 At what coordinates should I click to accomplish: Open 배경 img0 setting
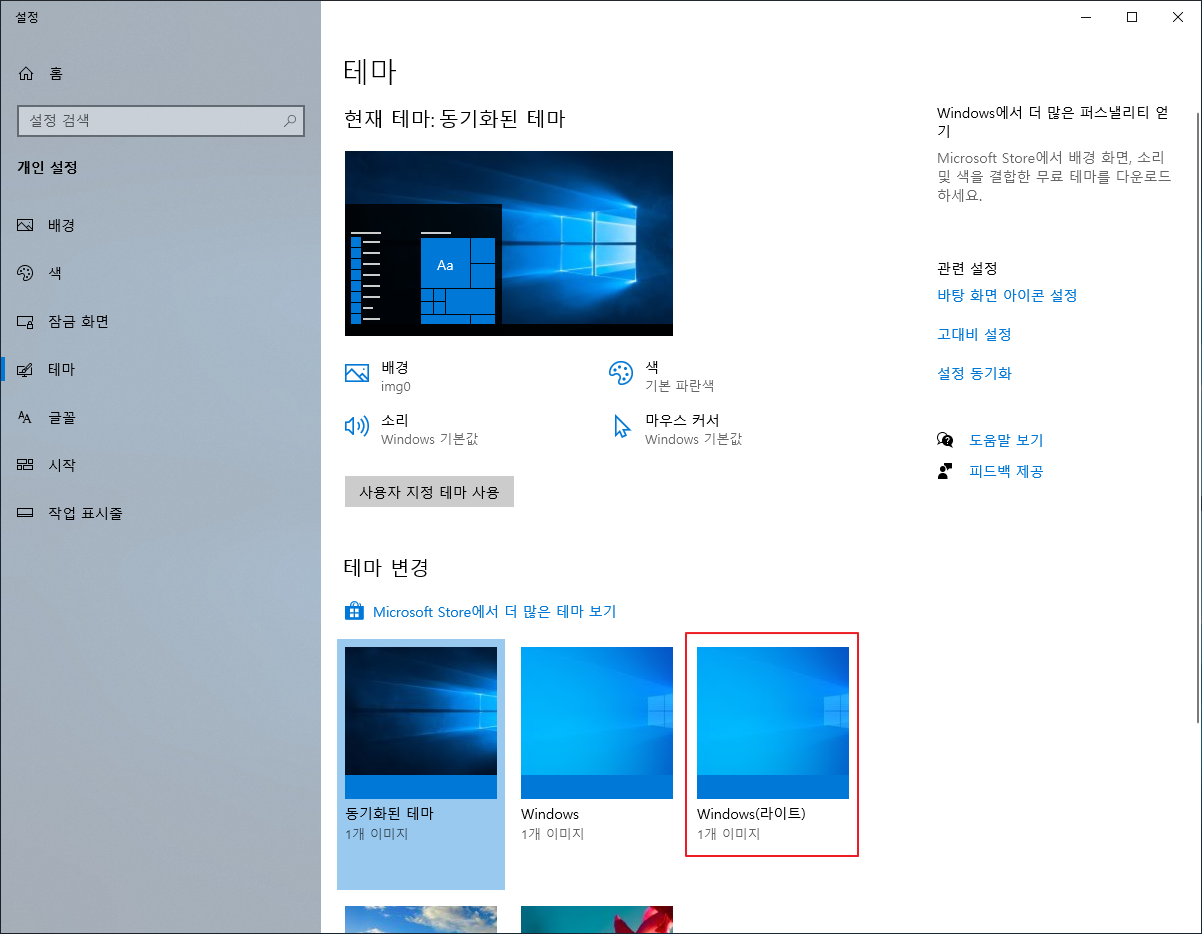click(x=378, y=376)
